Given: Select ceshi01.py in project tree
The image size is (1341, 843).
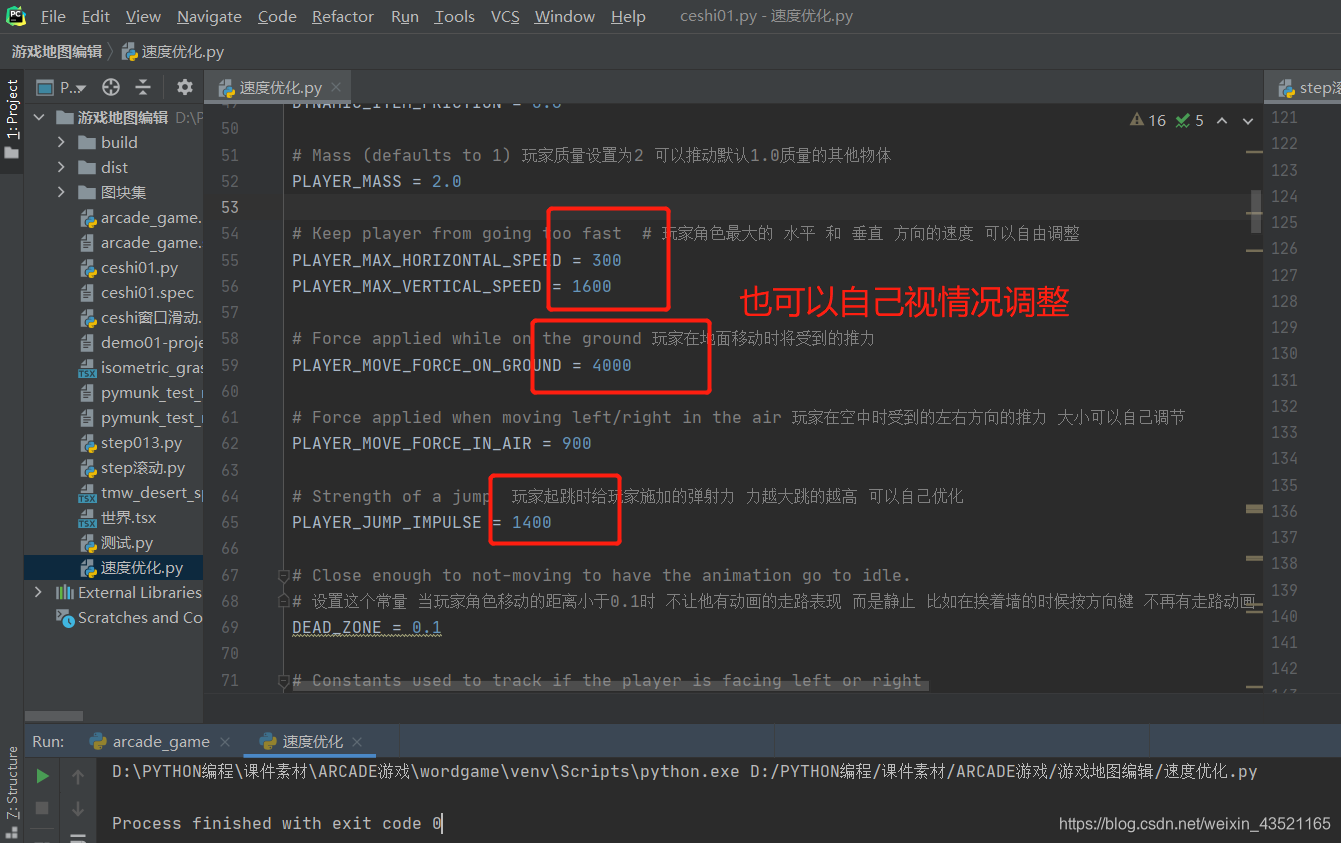Looking at the screenshot, I should coord(139,268).
